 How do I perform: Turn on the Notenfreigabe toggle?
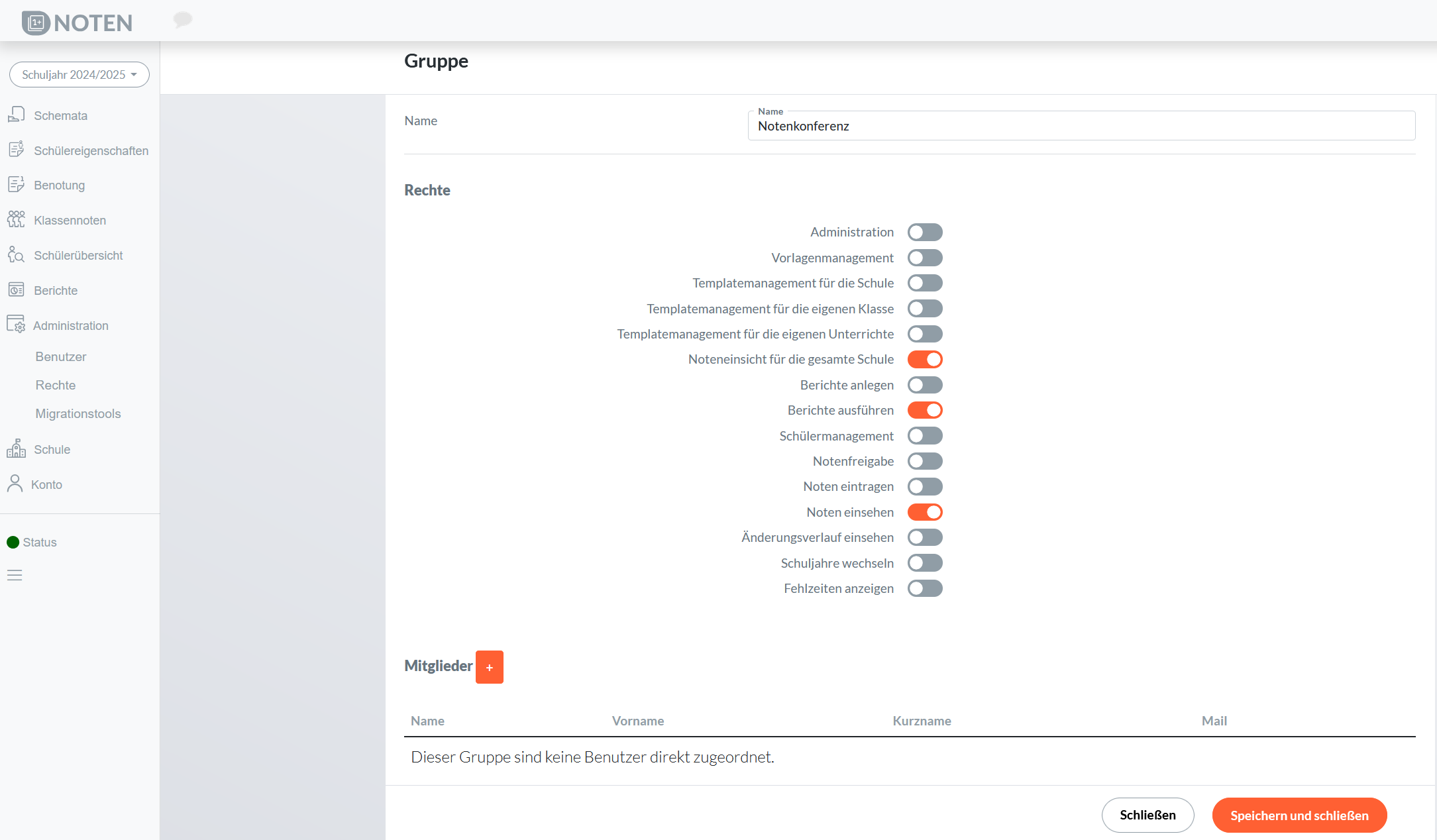(925, 461)
